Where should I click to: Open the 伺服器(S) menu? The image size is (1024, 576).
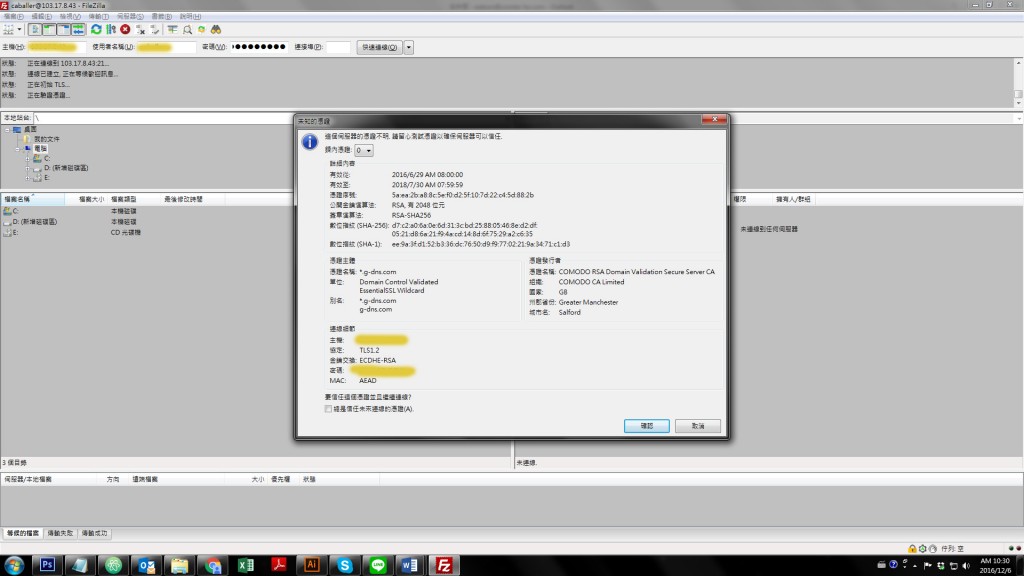(130, 16)
